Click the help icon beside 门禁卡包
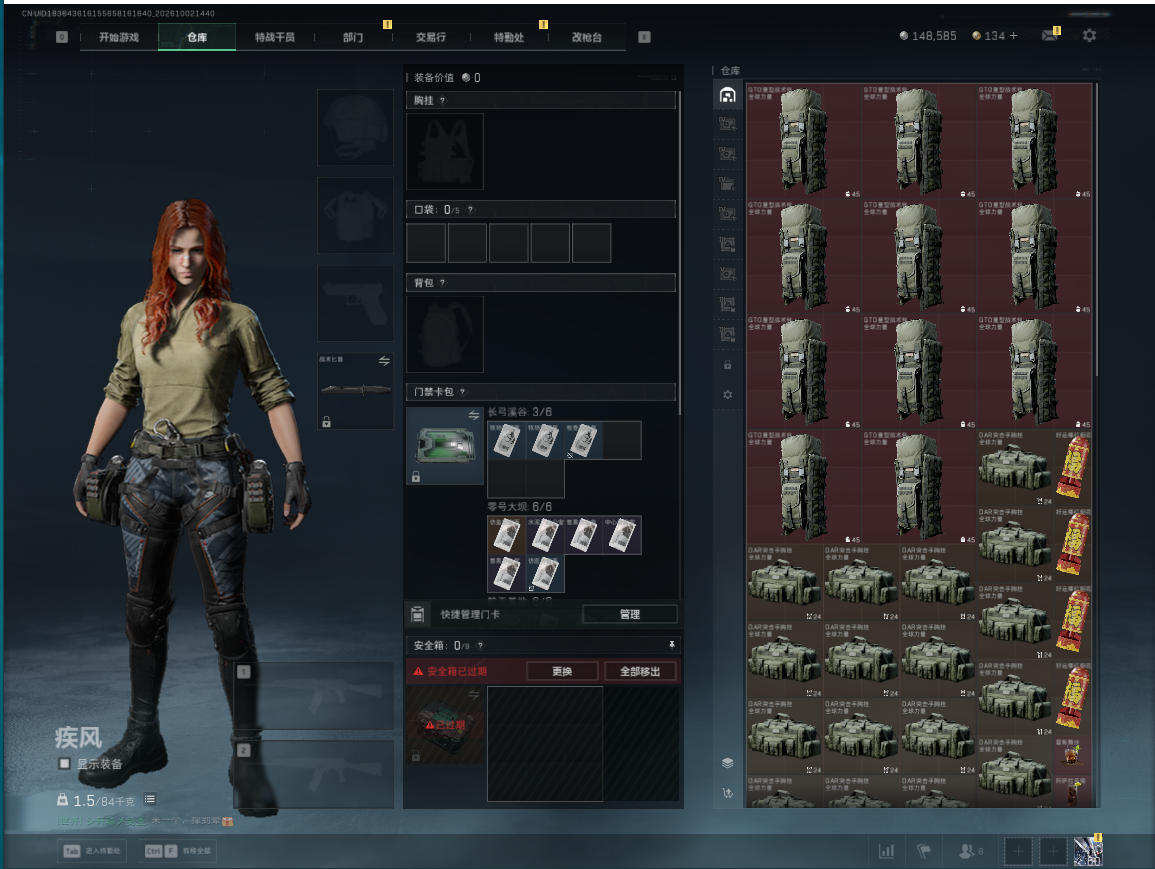Image resolution: width=1155 pixels, height=869 pixels. click(462, 392)
